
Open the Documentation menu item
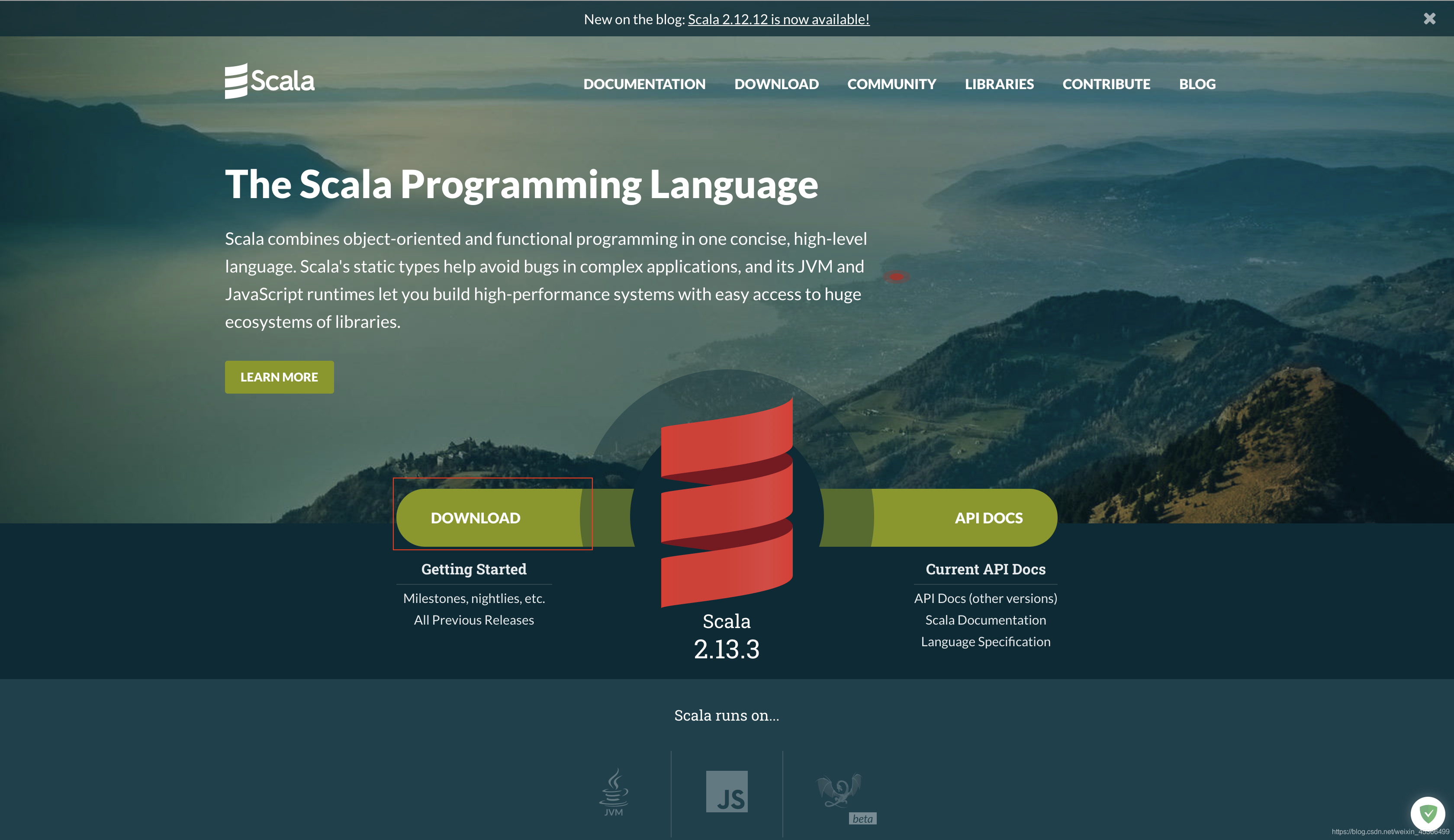pos(644,84)
